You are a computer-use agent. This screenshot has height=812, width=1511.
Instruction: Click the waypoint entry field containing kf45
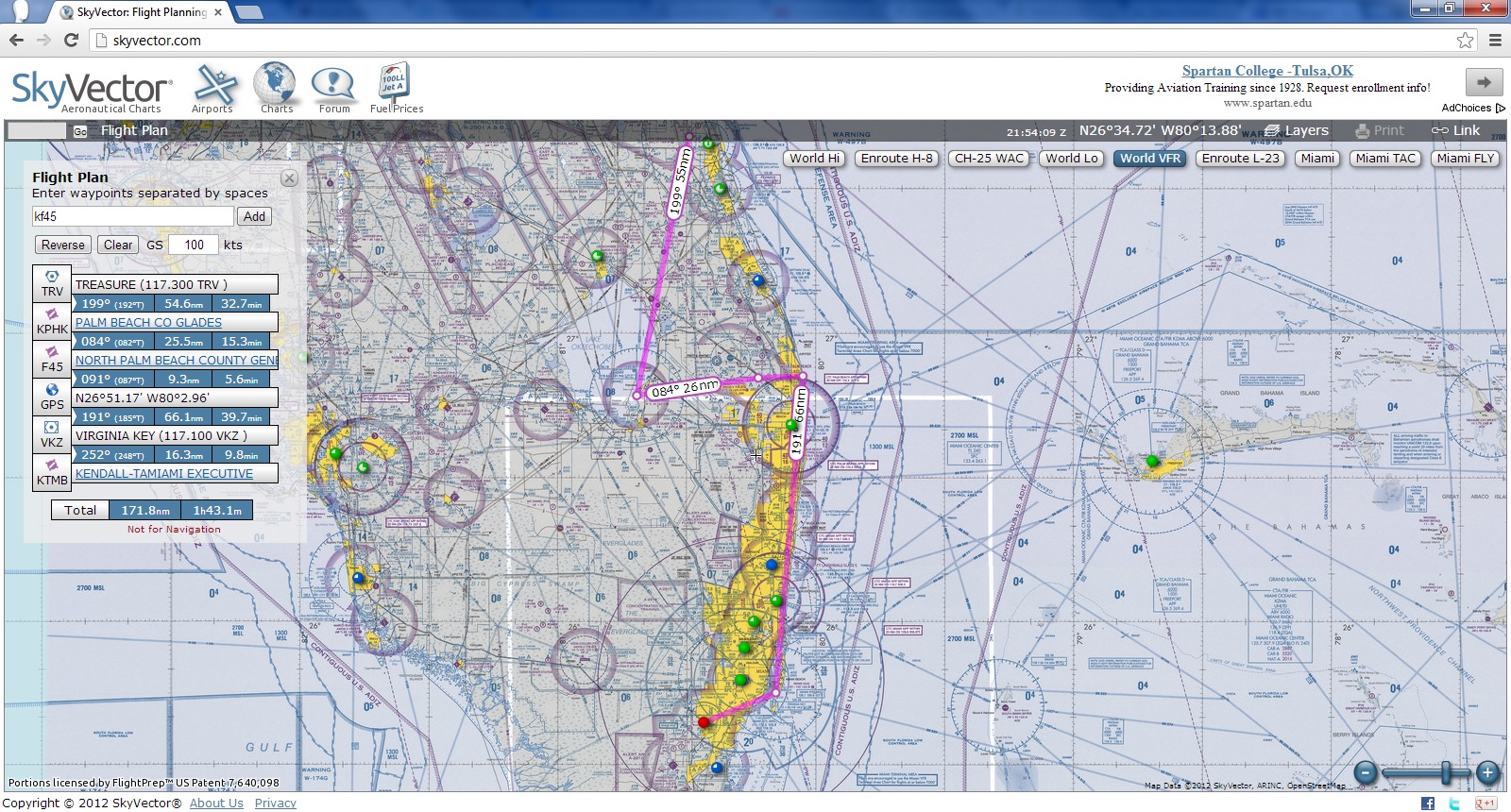[x=132, y=216]
